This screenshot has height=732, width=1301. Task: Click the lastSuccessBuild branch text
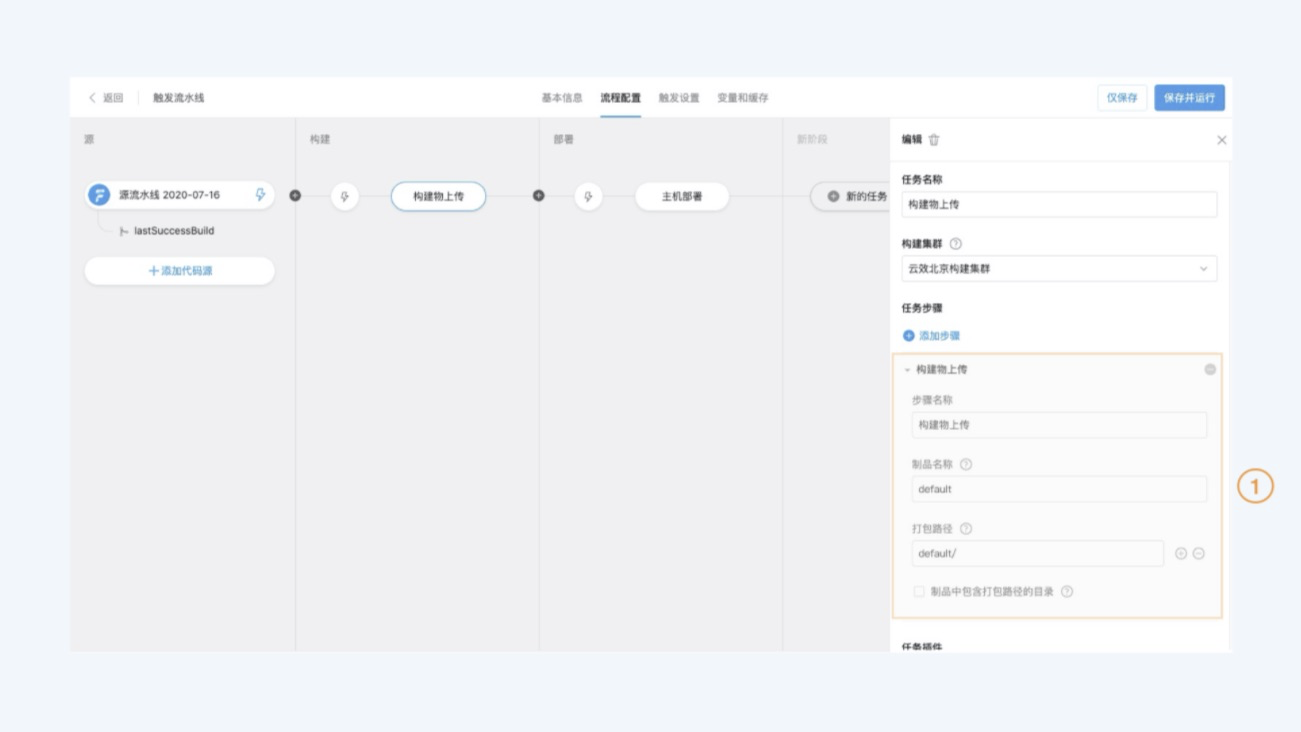pos(174,231)
